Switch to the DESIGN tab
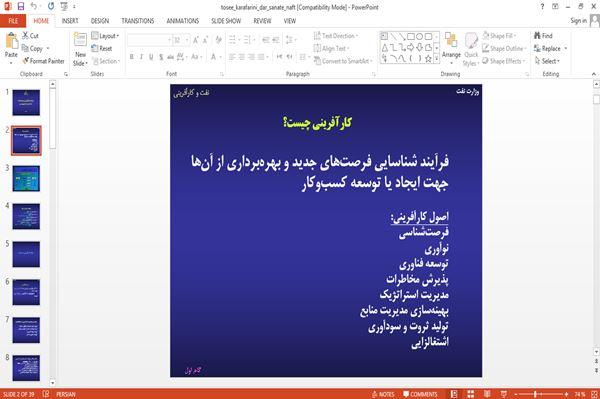The height and width of the screenshot is (399, 600). [x=99, y=21]
